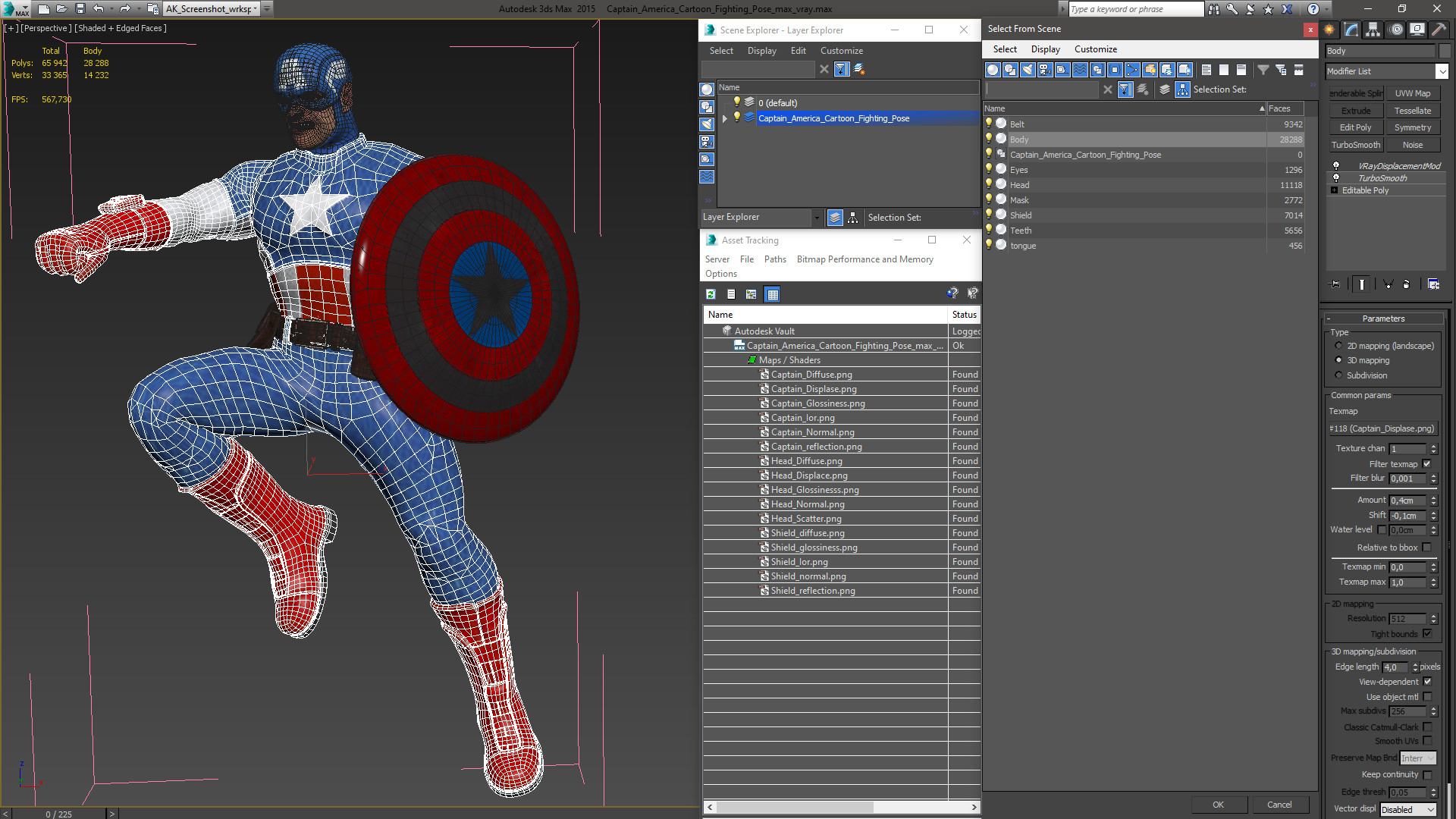Click Sort by Layer icon in Scene Explorer footer

(835, 218)
